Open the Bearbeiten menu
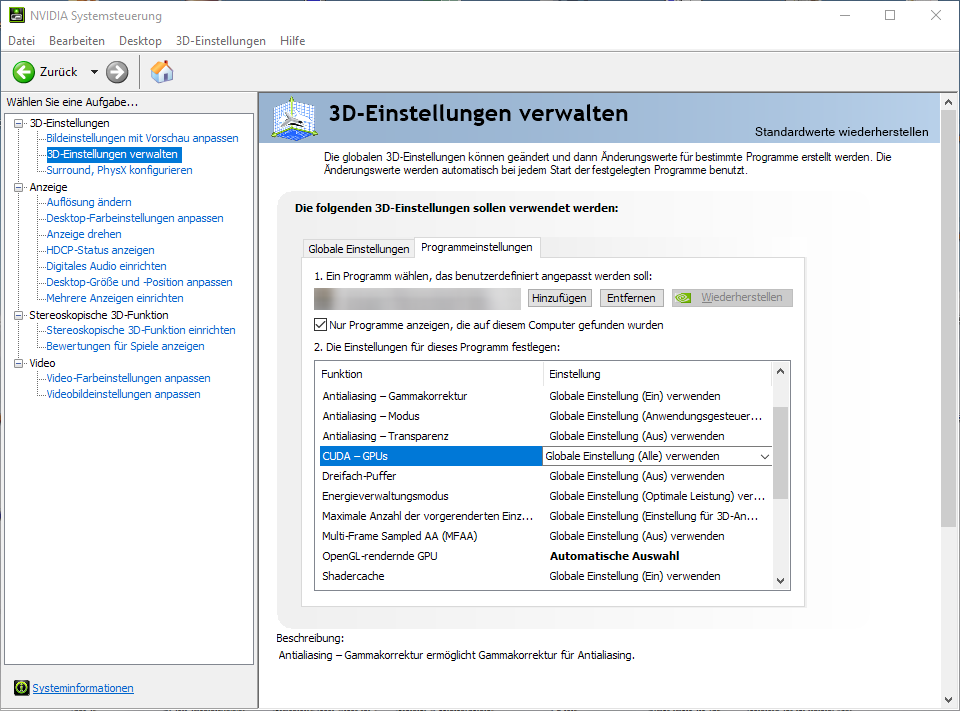This screenshot has height=711, width=960. [x=77, y=40]
